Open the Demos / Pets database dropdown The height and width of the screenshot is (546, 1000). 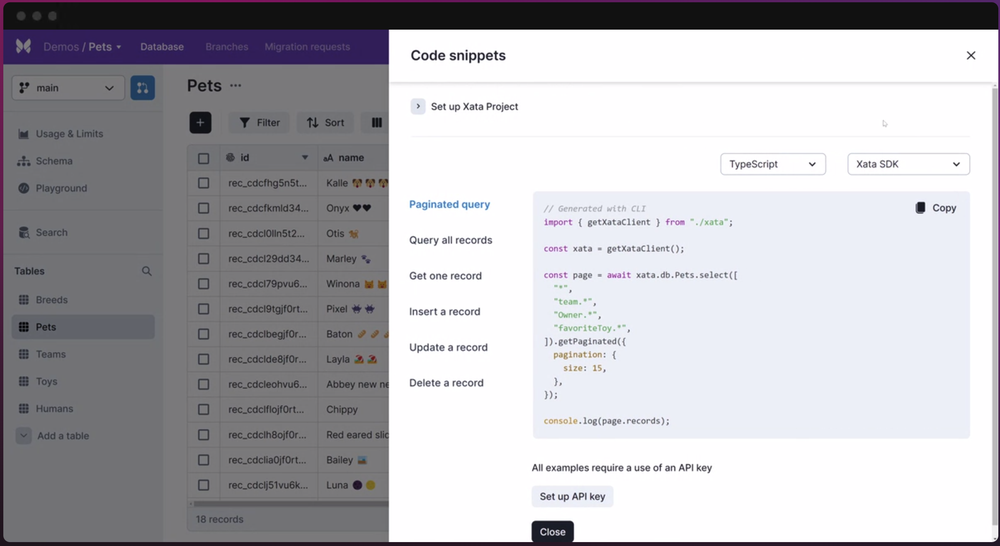[82, 47]
